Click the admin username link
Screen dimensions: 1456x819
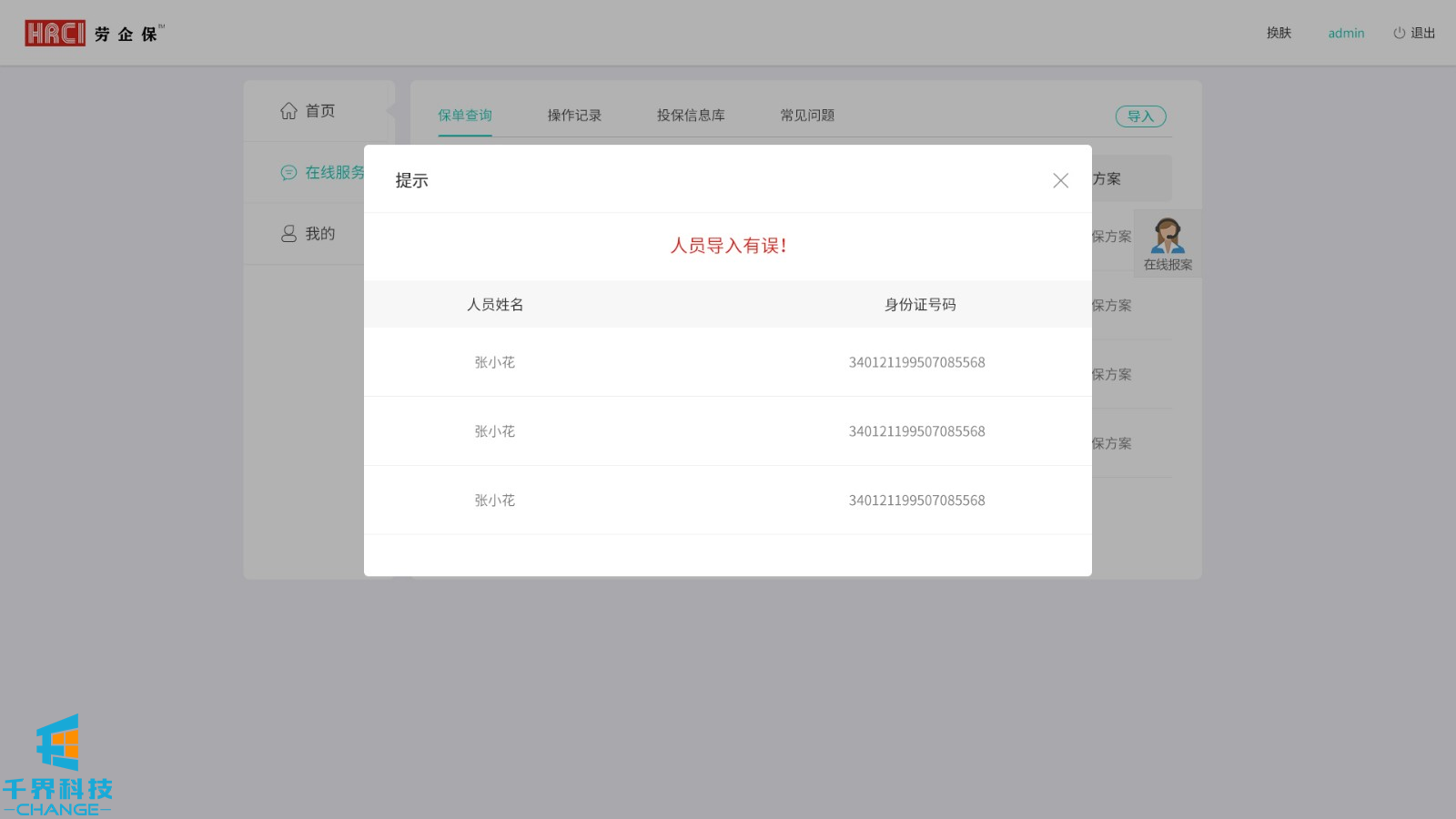click(x=1346, y=33)
